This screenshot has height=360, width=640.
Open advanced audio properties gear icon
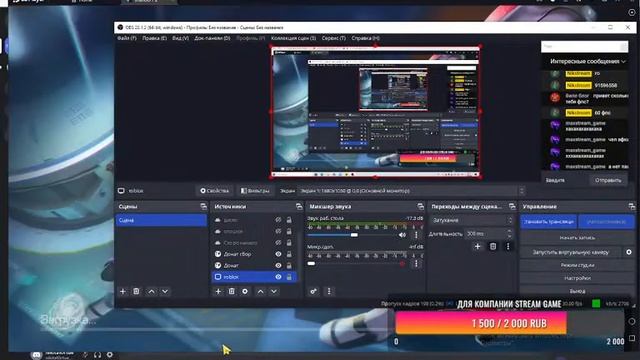pyautogui.click(x=313, y=291)
